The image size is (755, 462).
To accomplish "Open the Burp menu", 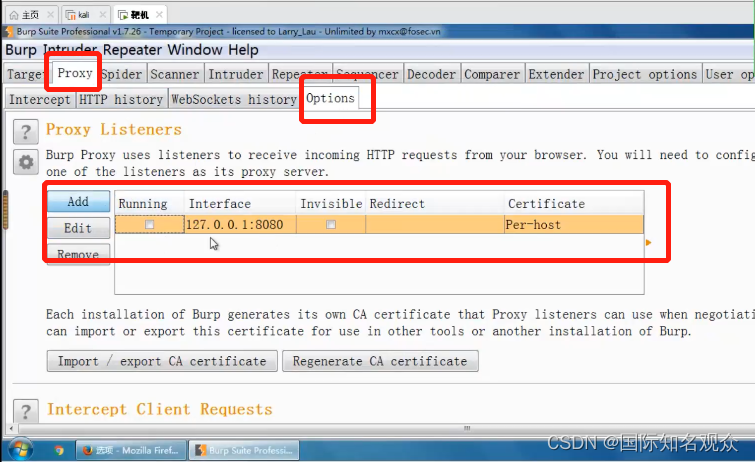I will (21, 50).
